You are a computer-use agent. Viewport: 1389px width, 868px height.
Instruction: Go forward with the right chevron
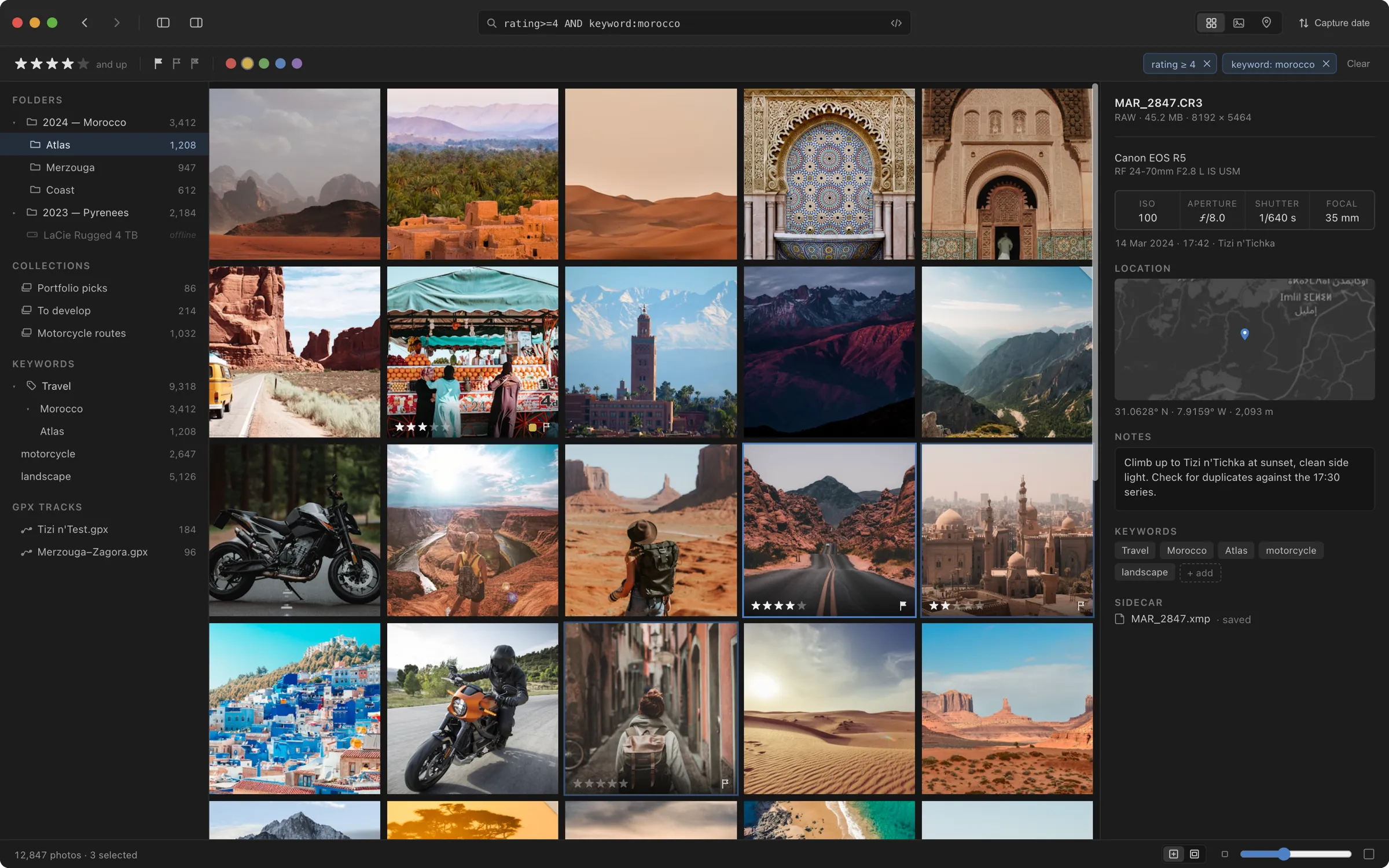(116, 23)
